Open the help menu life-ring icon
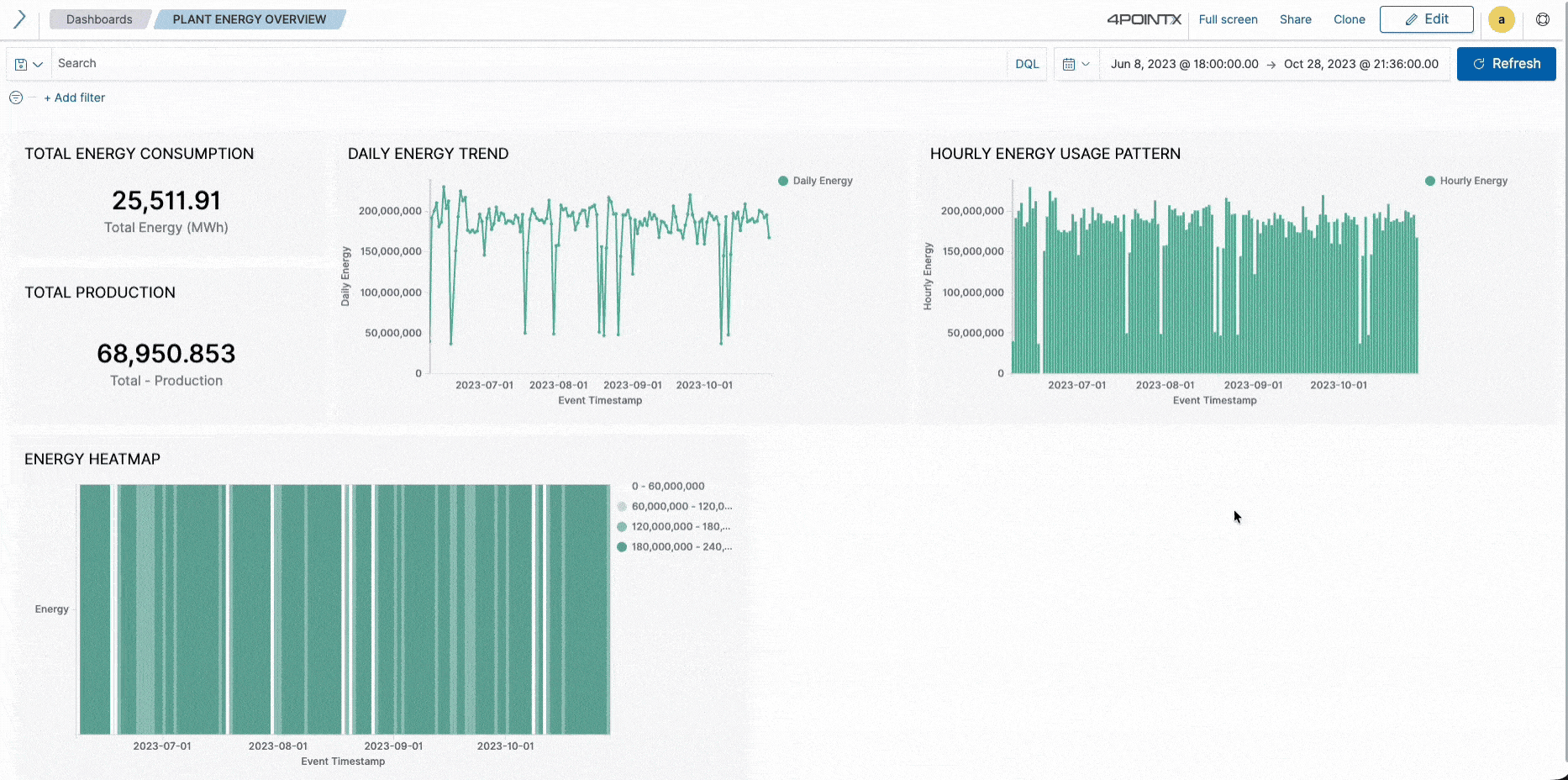The width and height of the screenshot is (1568, 780). pyautogui.click(x=1543, y=19)
